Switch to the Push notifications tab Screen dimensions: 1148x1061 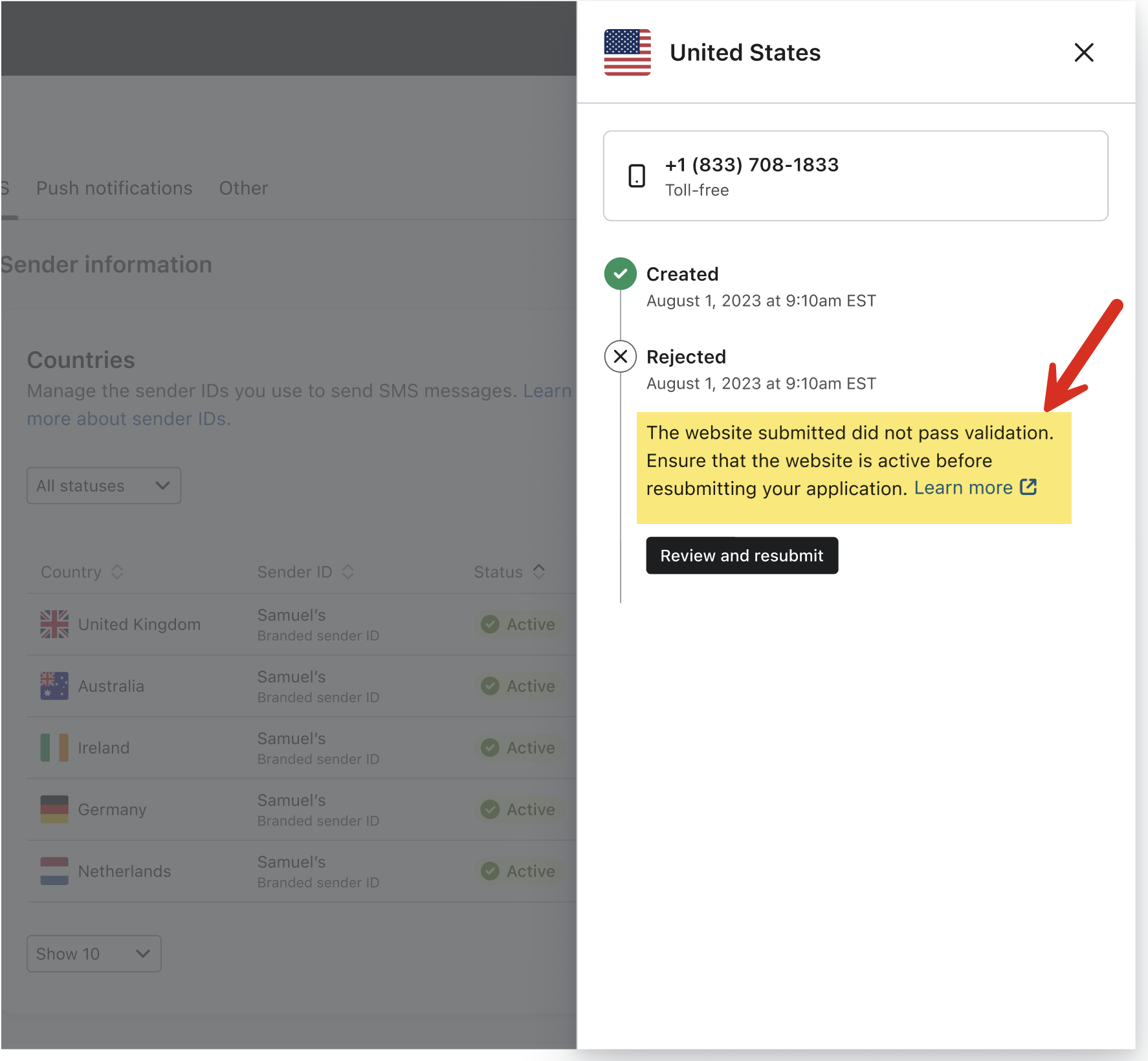tap(115, 188)
